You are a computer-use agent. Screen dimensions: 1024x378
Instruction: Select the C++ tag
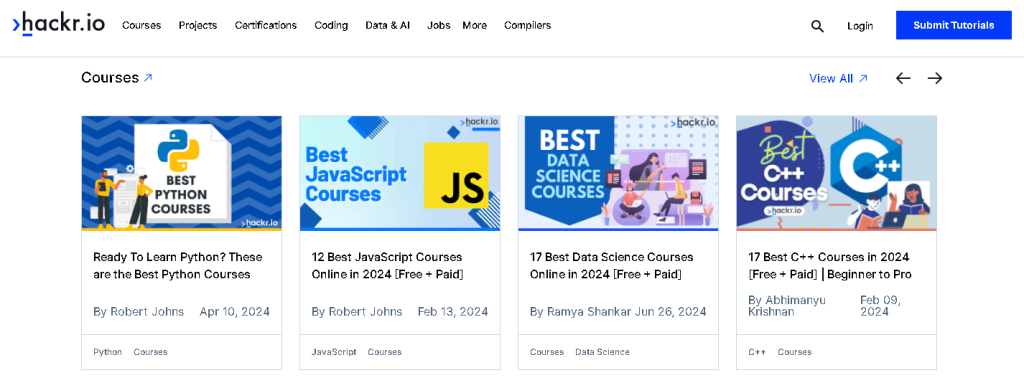coord(757,352)
